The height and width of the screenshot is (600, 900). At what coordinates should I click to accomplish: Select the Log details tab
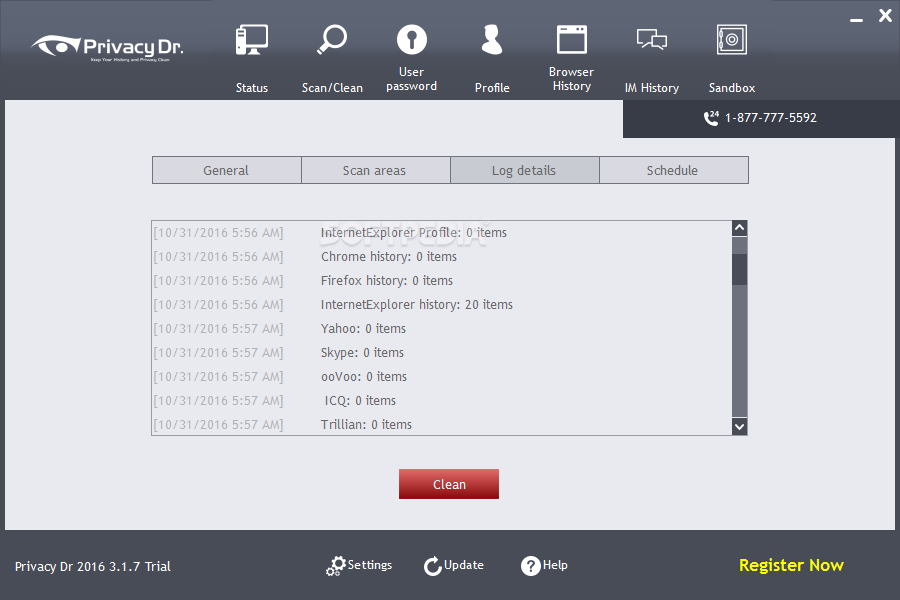pos(525,171)
